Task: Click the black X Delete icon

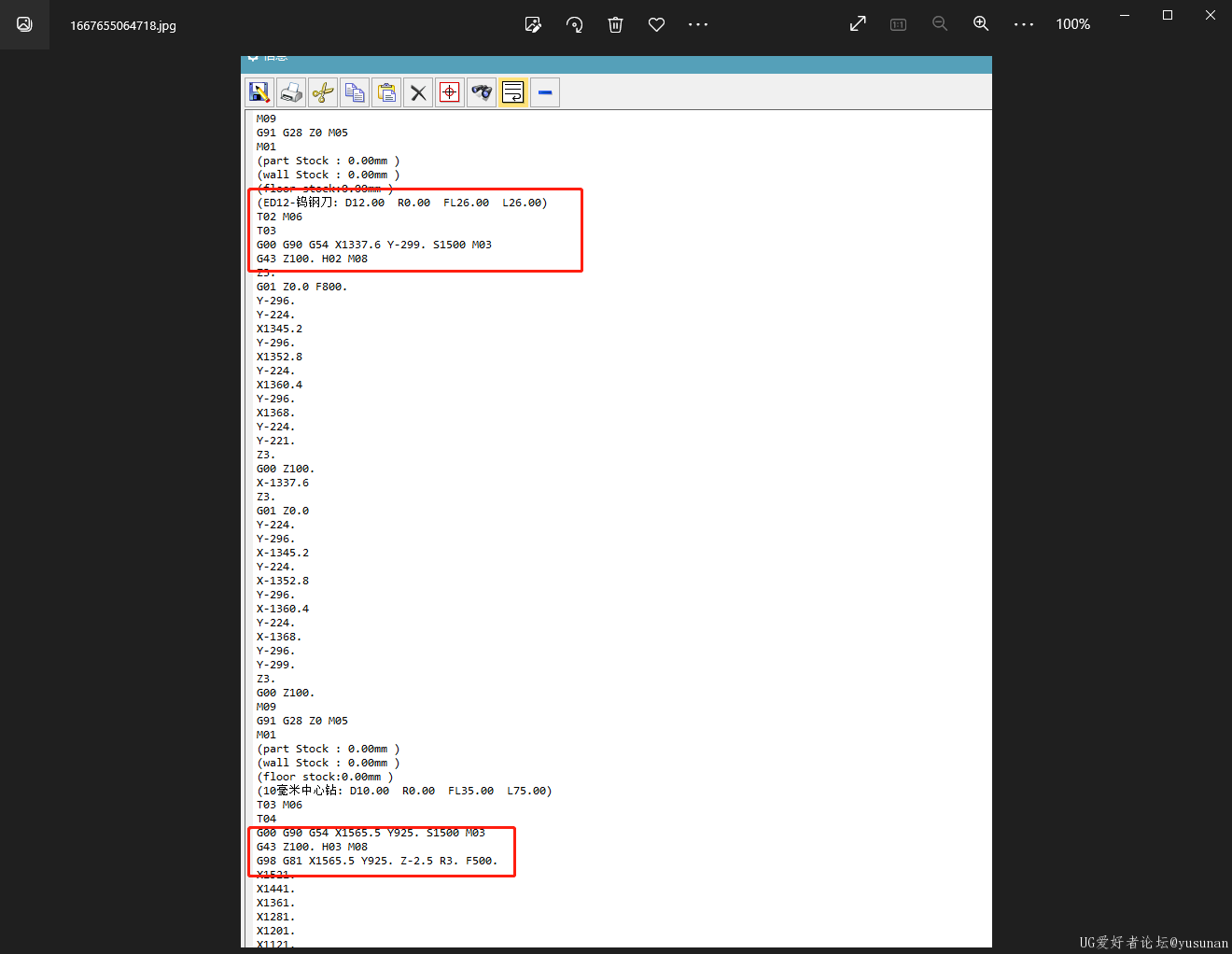Action: click(x=418, y=92)
